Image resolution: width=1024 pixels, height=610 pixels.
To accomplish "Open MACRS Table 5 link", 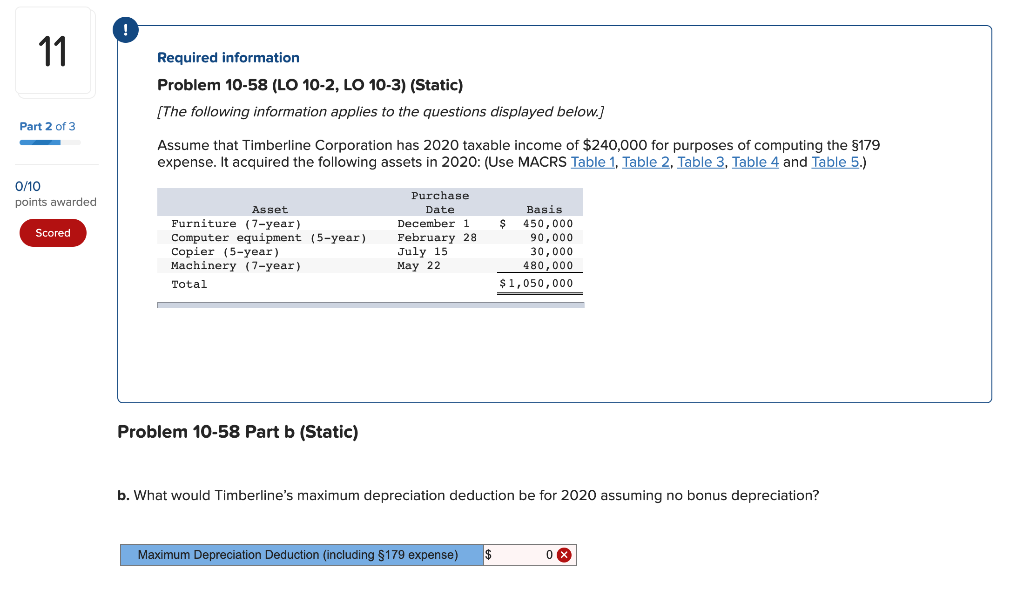I will (x=835, y=162).
